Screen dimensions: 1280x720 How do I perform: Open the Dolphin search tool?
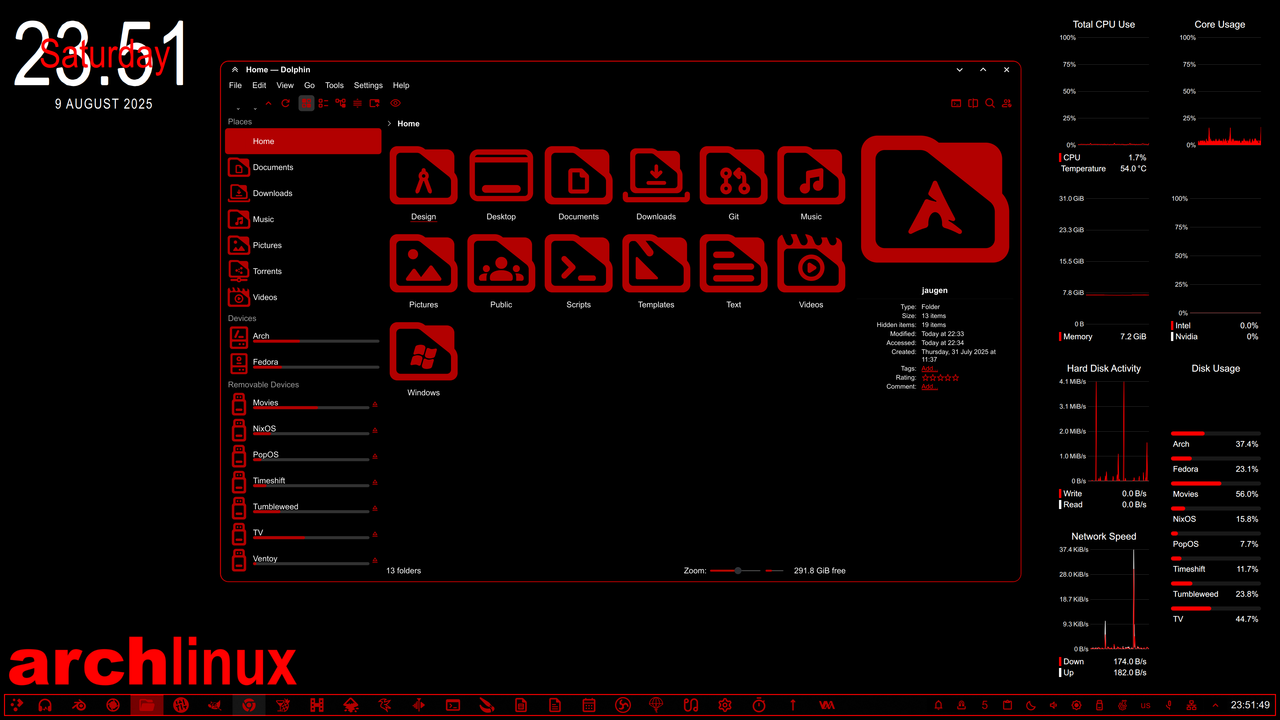point(990,103)
